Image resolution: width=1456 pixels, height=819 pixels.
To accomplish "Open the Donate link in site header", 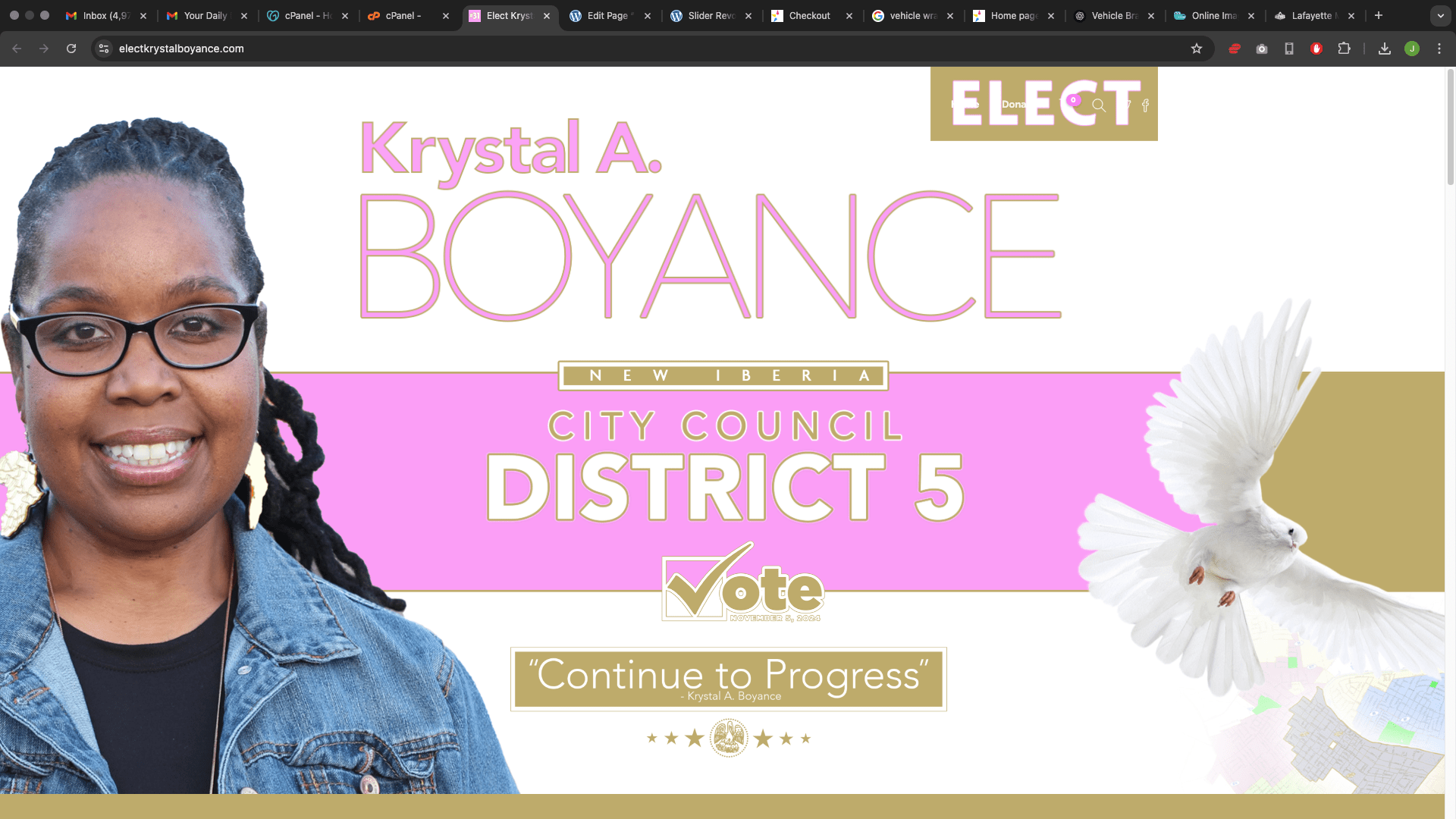I will pyautogui.click(x=1013, y=105).
